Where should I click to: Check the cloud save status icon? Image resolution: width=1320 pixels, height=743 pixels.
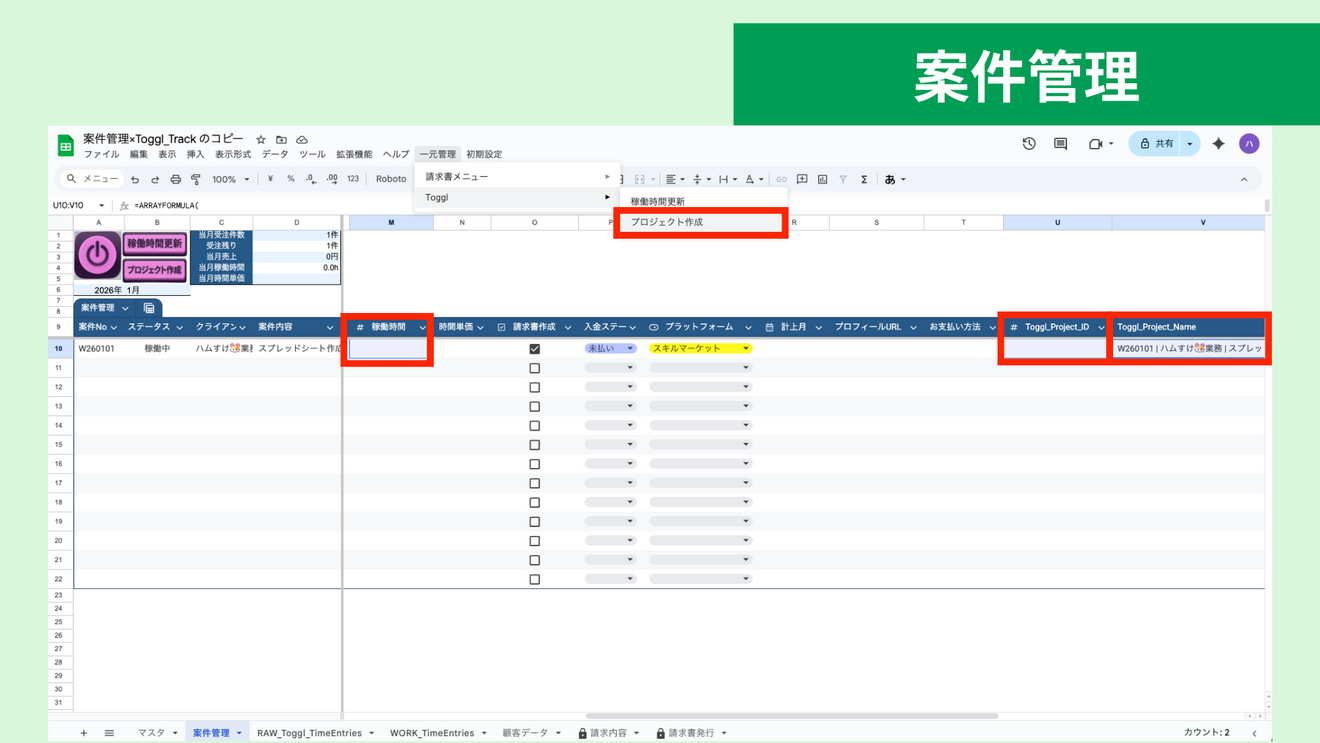[302, 140]
